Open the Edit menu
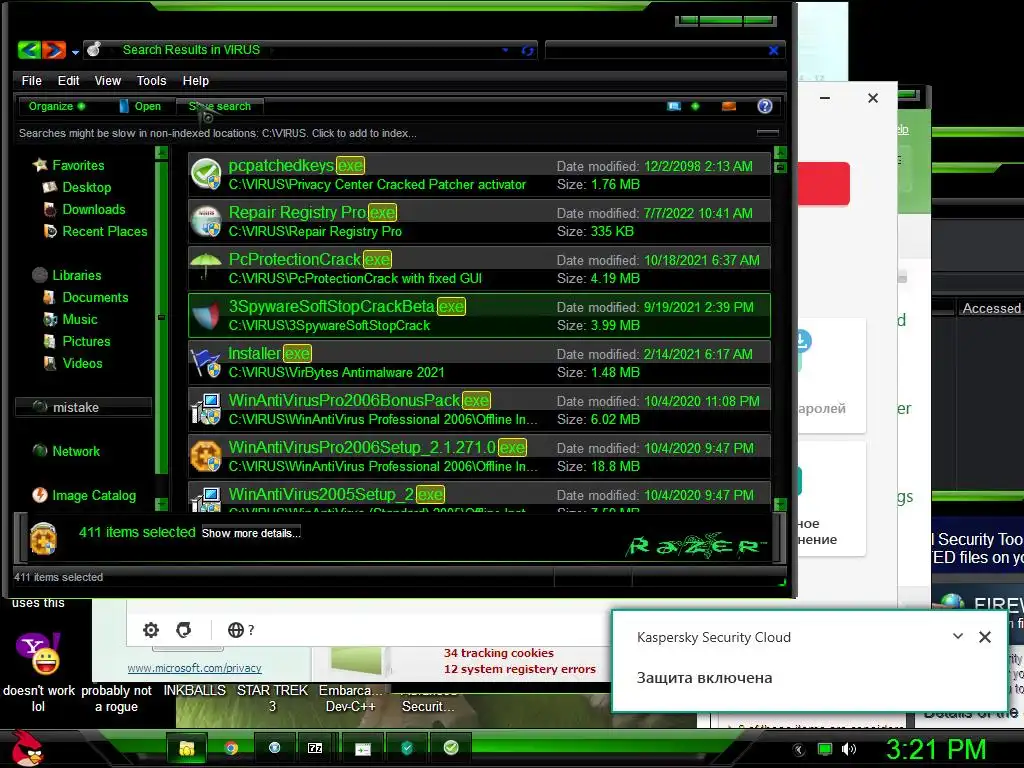This screenshot has height=768, width=1024. coord(68,80)
